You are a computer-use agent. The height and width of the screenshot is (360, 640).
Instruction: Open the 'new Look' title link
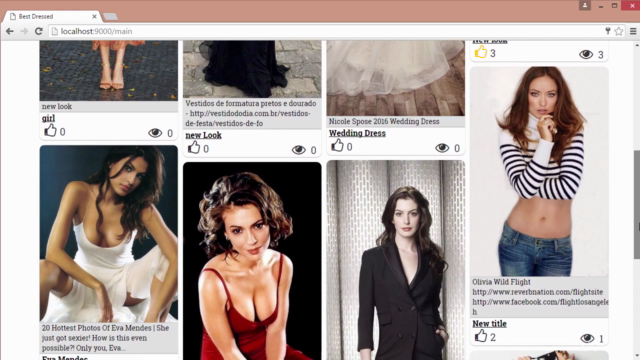pyautogui.click(x=203, y=135)
